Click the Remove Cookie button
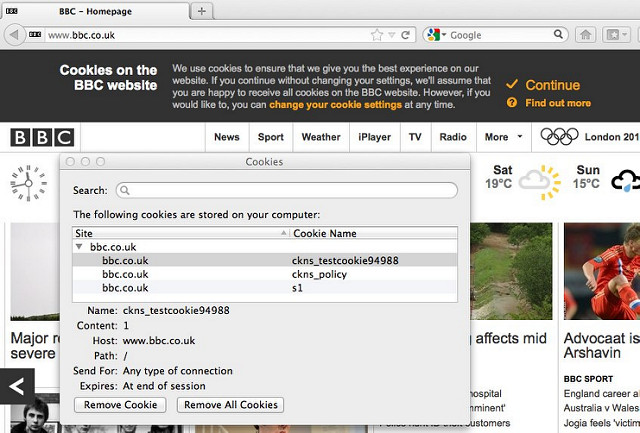Screen dimensions: 640x433 click(x=120, y=405)
